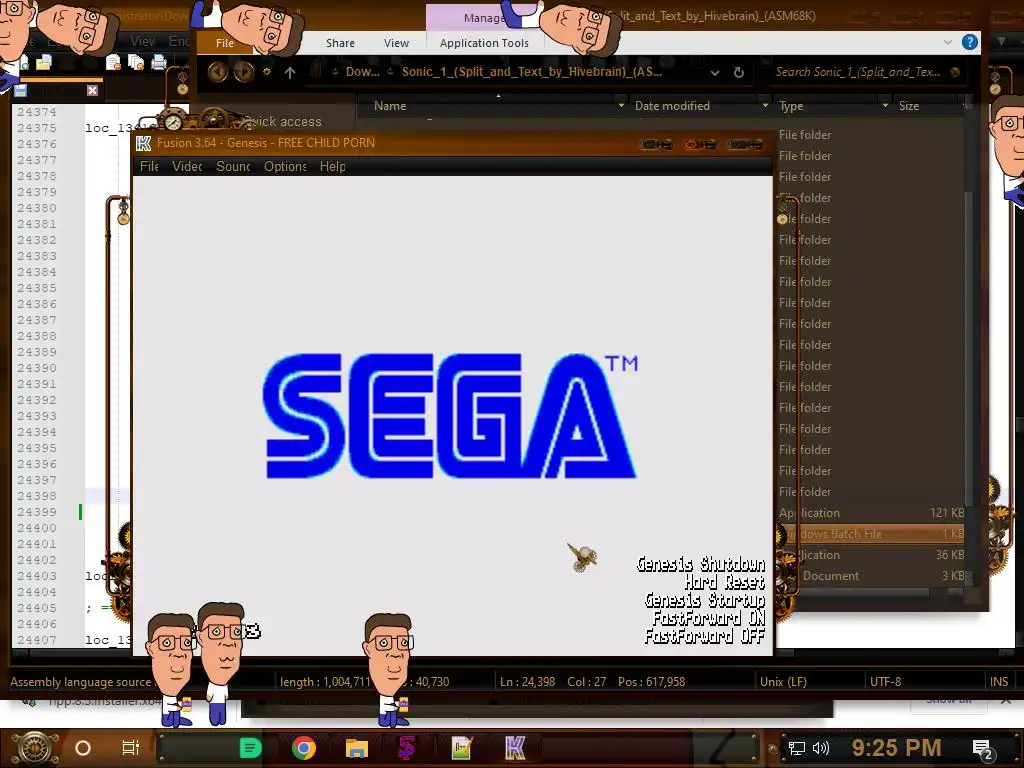Sort files by the Type column header
The image size is (1024, 768).
(x=791, y=106)
